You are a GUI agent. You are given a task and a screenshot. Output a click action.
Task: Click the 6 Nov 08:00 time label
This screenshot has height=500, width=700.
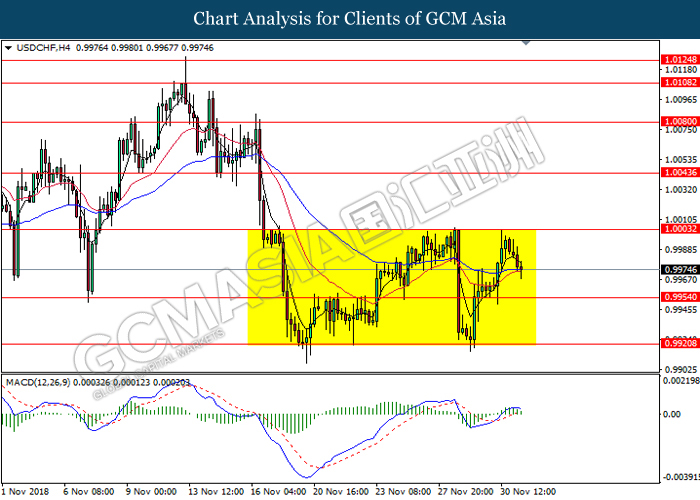coord(89,492)
